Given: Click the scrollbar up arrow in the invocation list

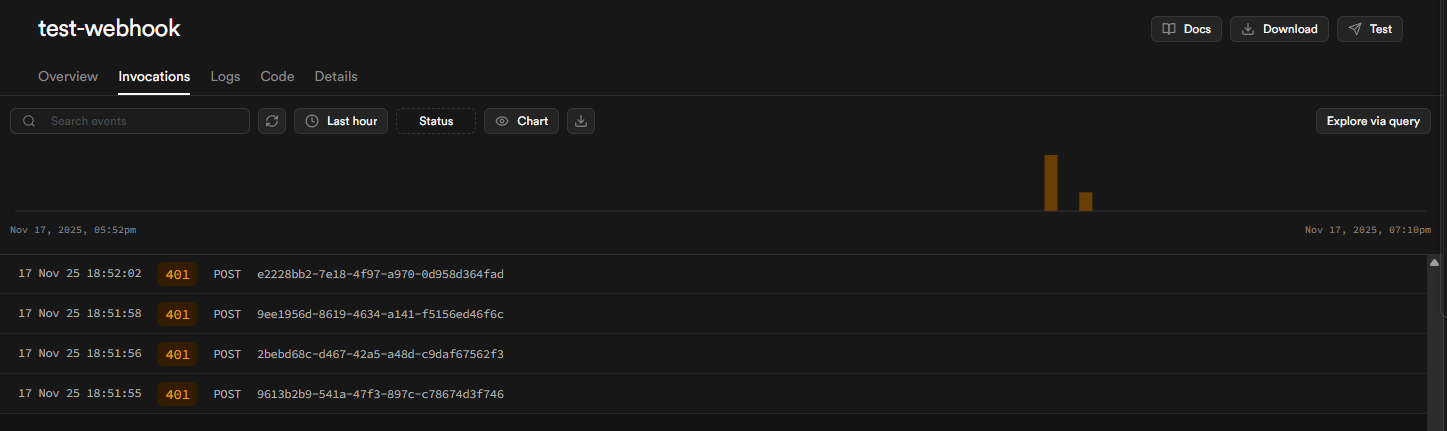Looking at the screenshot, I should (x=1434, y=263).
